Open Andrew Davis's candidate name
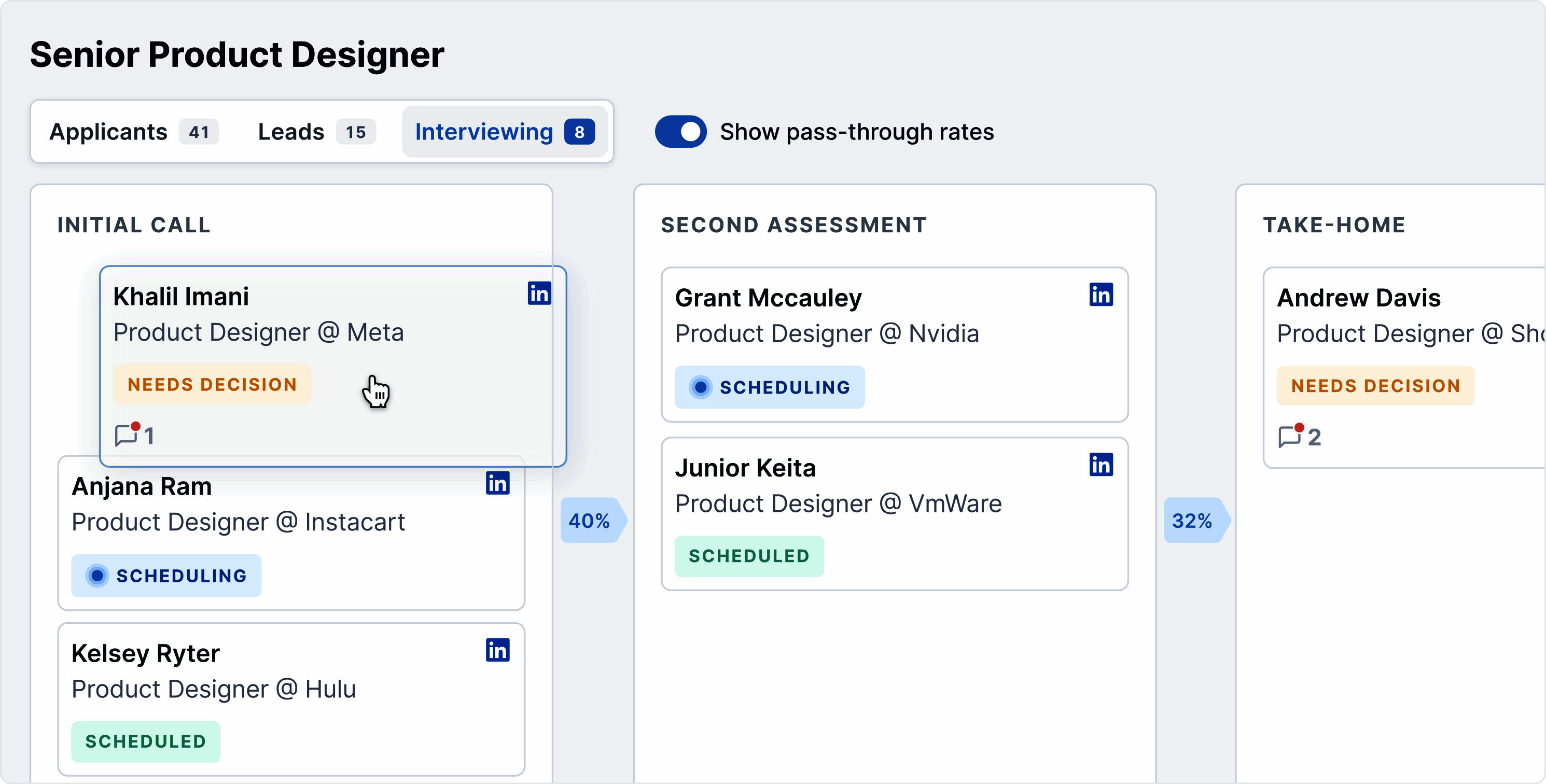 tap(1358, 298)
